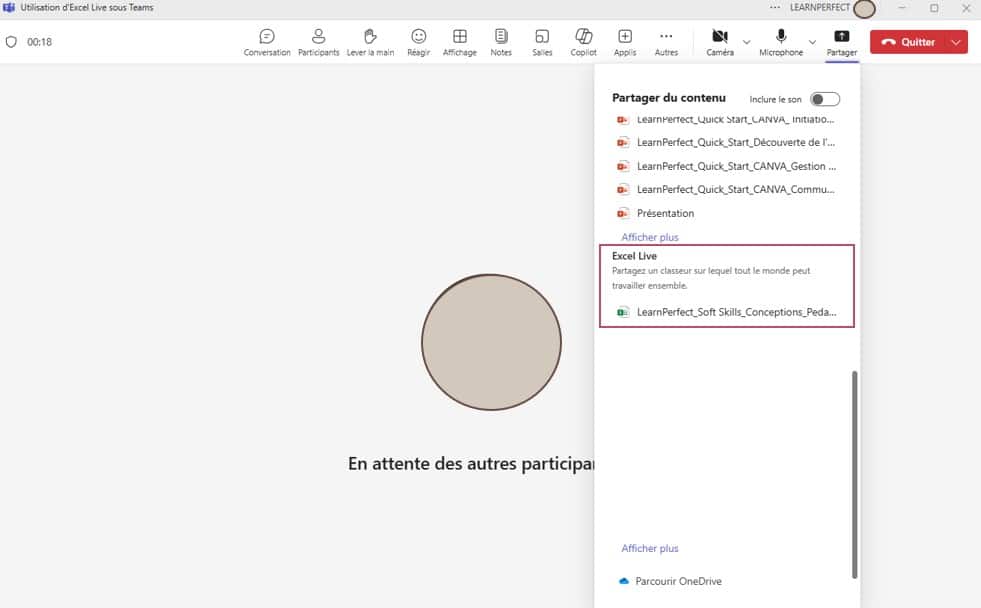This screenshot has width=981, height=608.
Task: Click Teams logo in title bar
Action: coord(9,8)
